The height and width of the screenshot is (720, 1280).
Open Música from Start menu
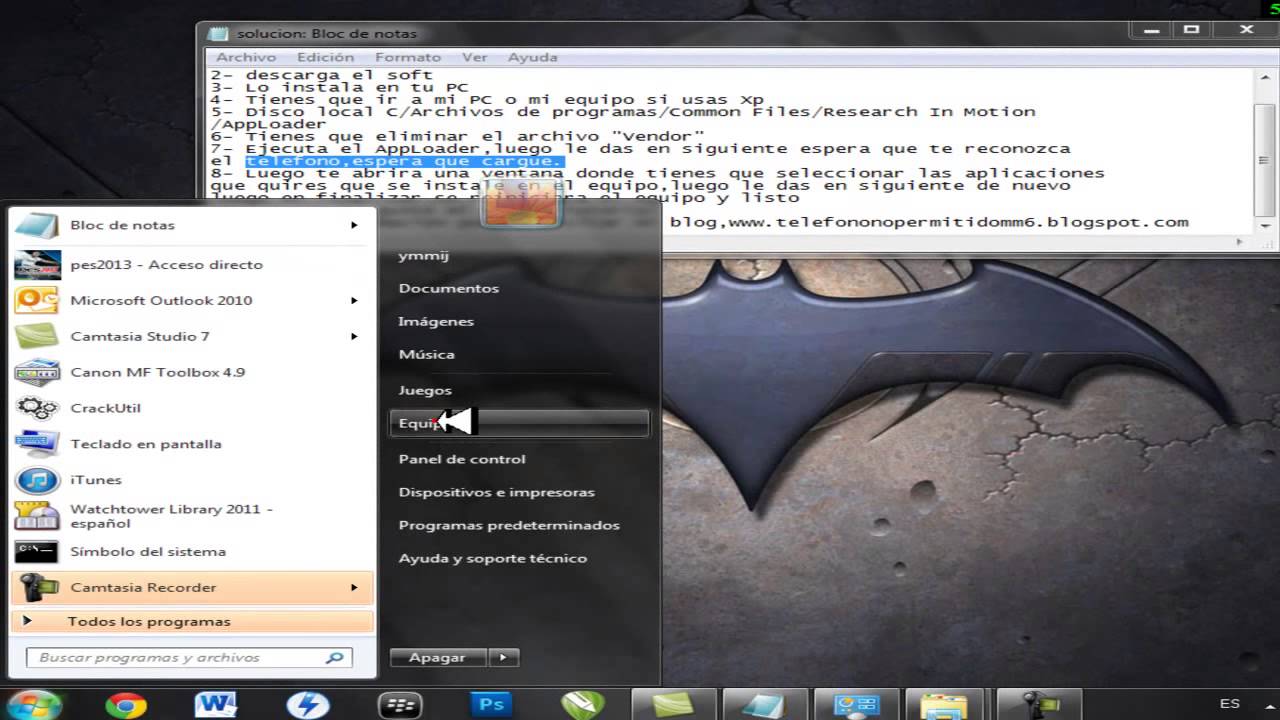click(427, 354)
